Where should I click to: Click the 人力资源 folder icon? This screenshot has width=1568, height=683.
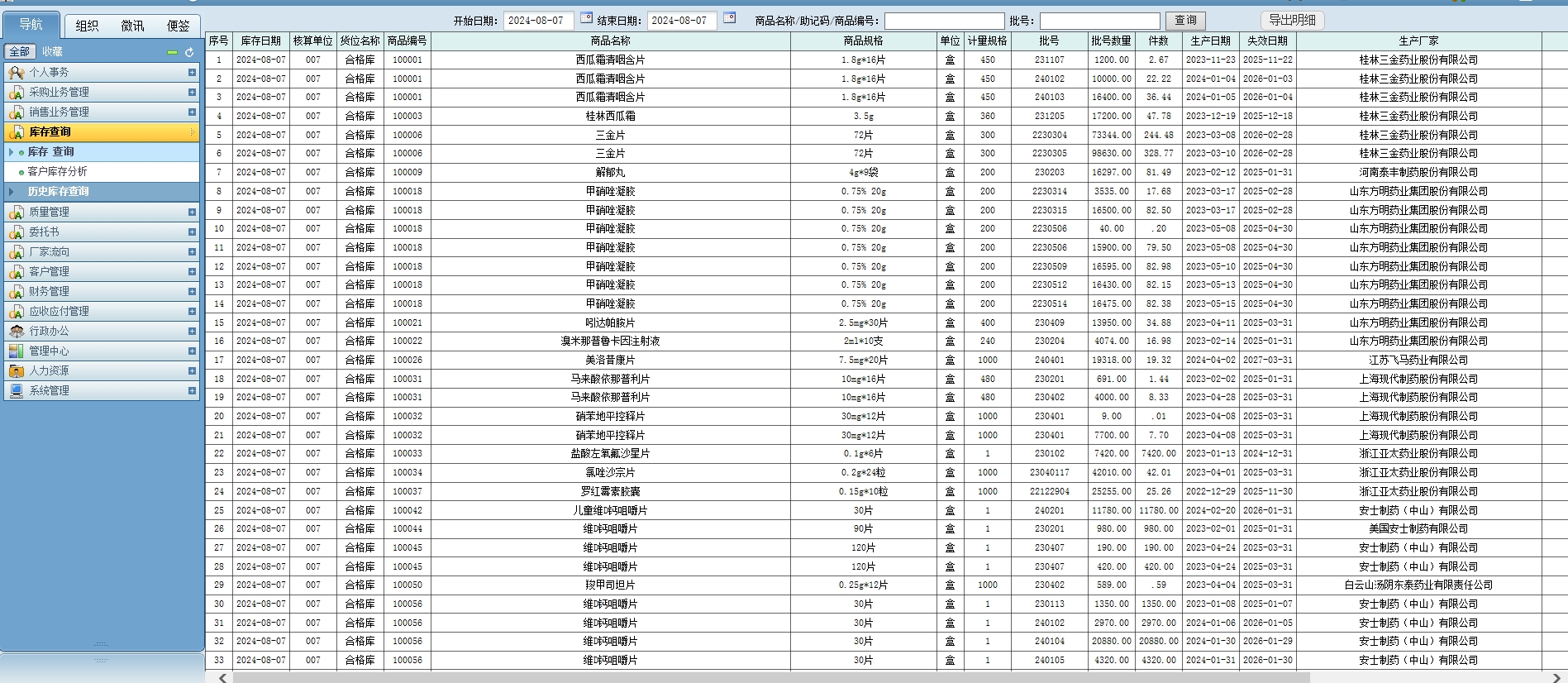click(16, 371)
